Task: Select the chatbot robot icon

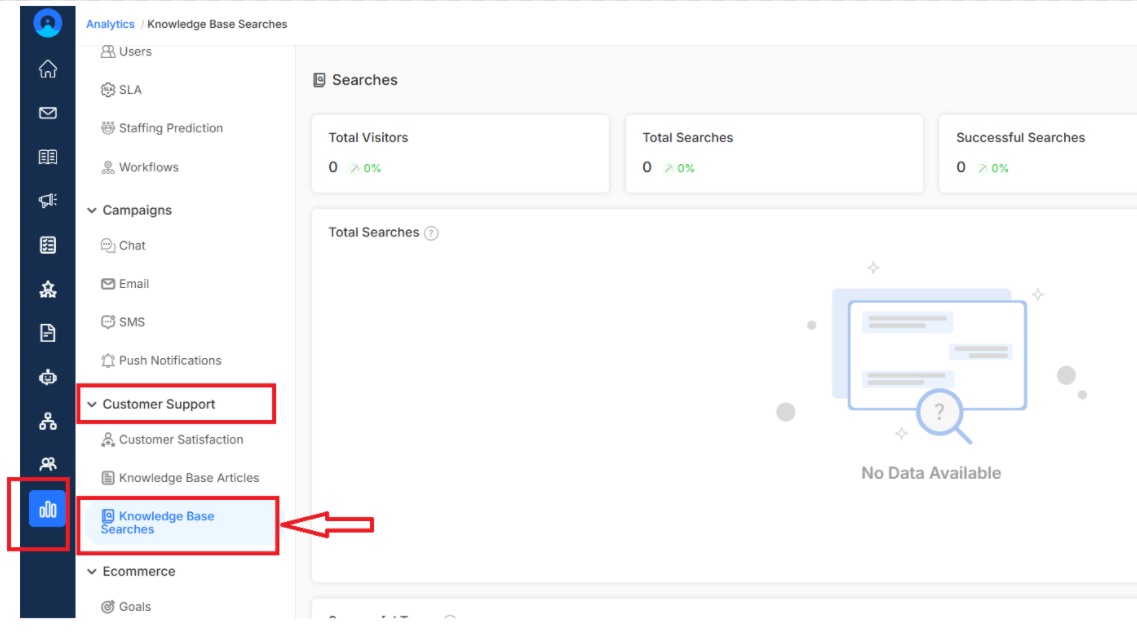Action: pyautogui.click(x=48, y=377)
